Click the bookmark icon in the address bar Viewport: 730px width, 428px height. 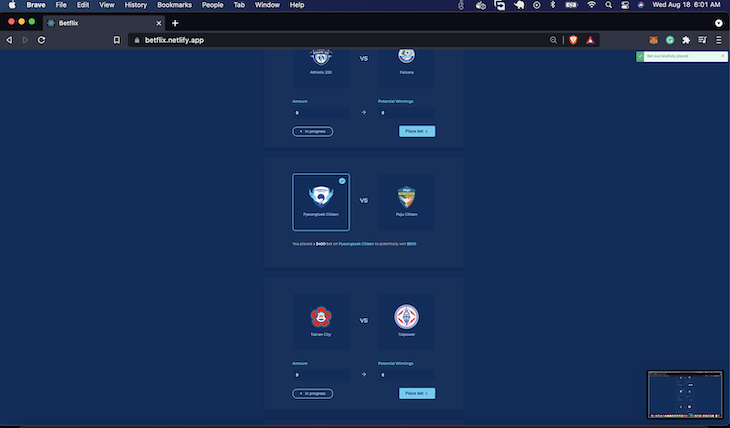[117, 40]
